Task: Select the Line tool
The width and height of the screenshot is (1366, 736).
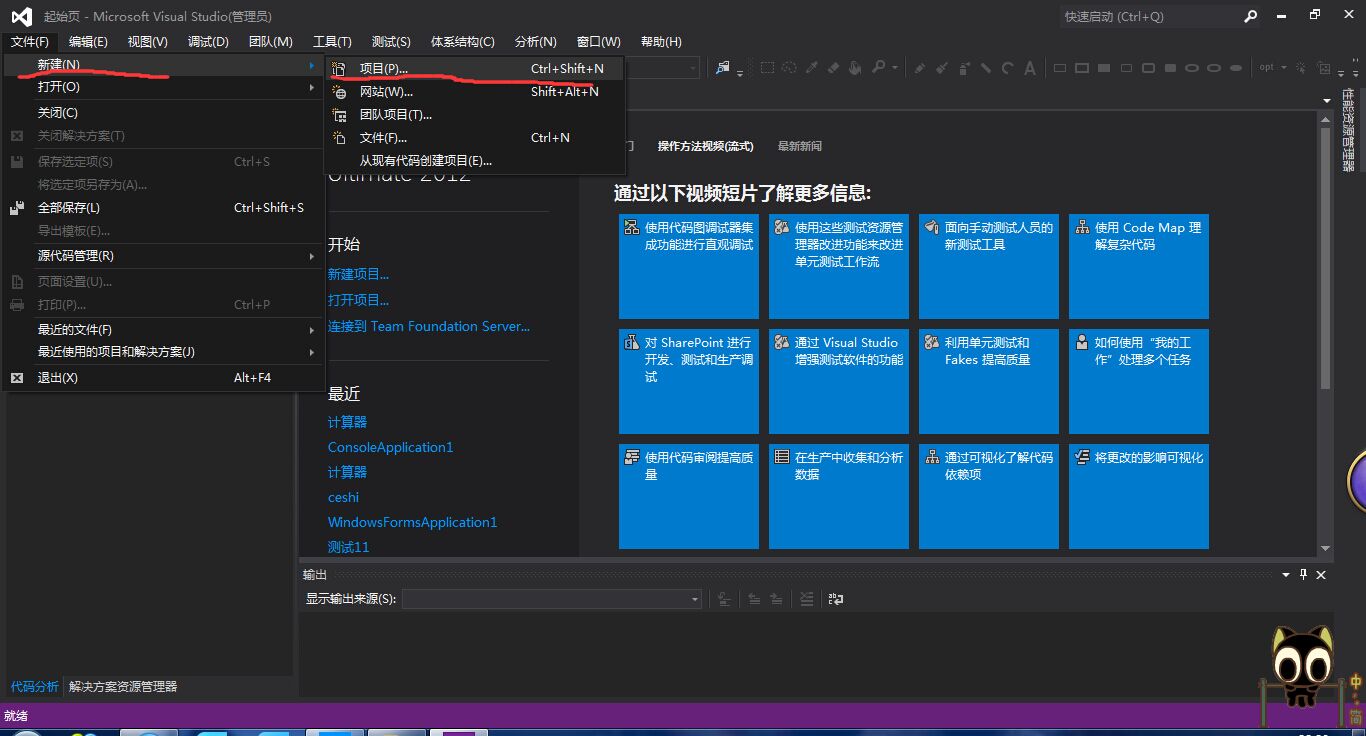Action: point(986,68)
